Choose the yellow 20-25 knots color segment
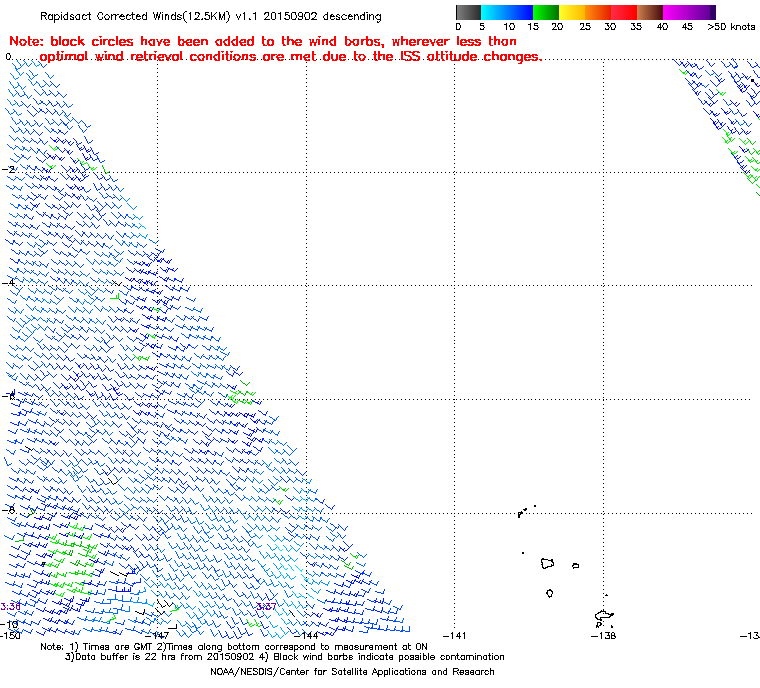 (x=572, y=12)
